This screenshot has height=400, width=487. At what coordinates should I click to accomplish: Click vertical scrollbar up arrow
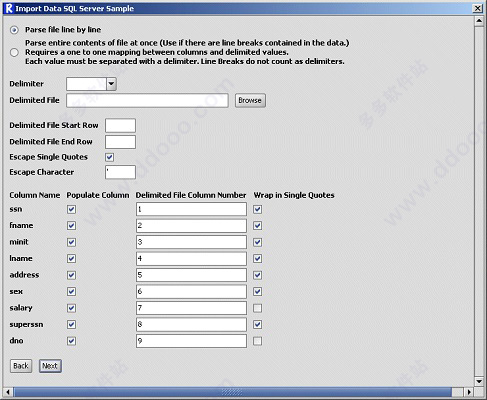(479, 21)
